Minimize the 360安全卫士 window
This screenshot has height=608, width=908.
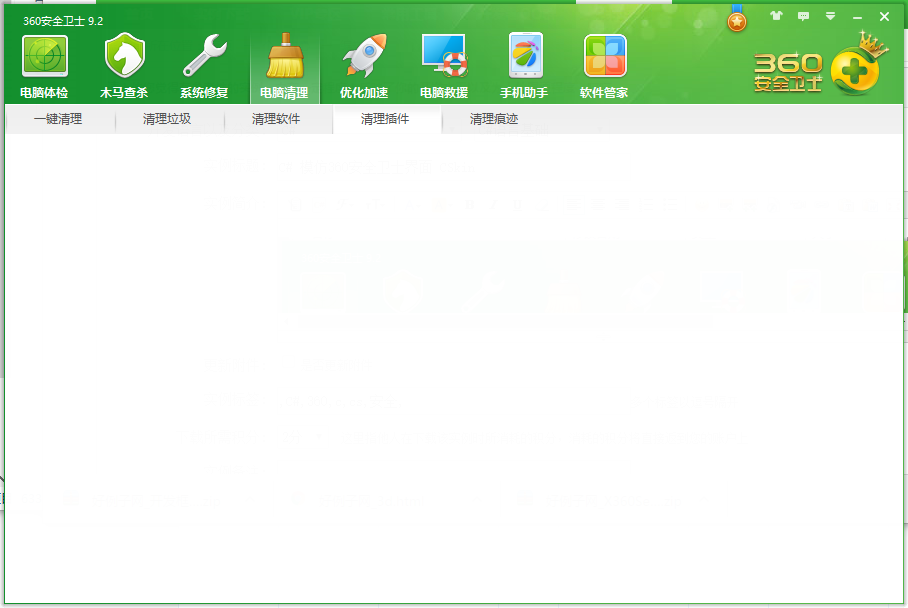tap(857, 17)
